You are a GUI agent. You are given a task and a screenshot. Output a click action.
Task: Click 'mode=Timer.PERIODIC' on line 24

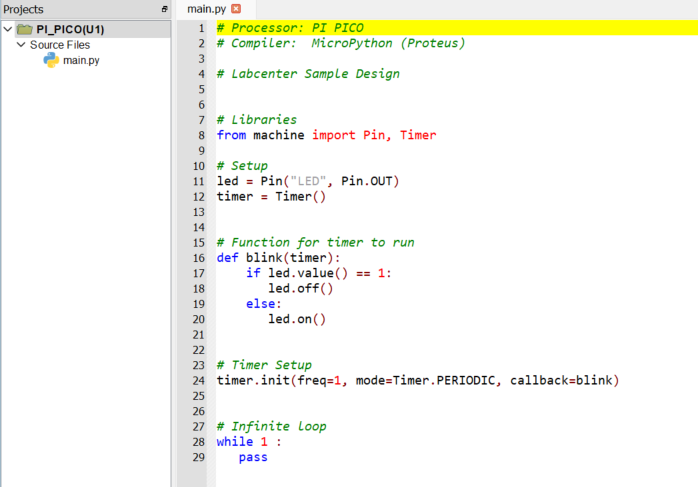tap(426, 381)
